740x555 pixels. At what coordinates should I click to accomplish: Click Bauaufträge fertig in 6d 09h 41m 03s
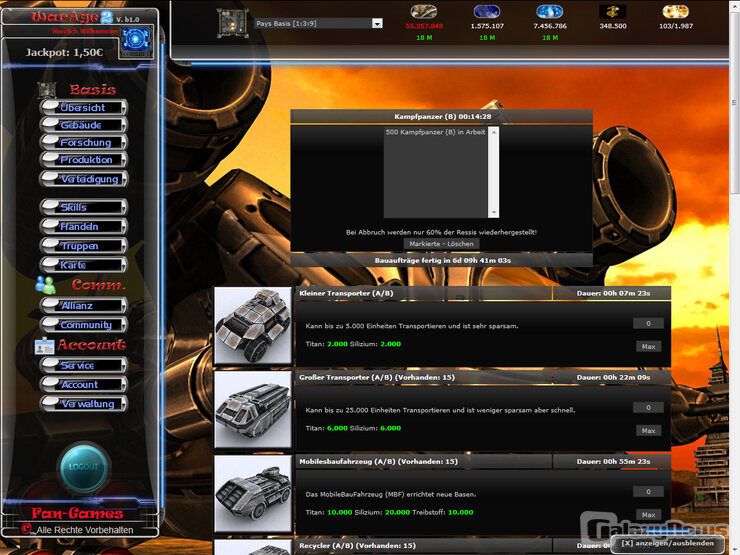click(x=442, y=261)
